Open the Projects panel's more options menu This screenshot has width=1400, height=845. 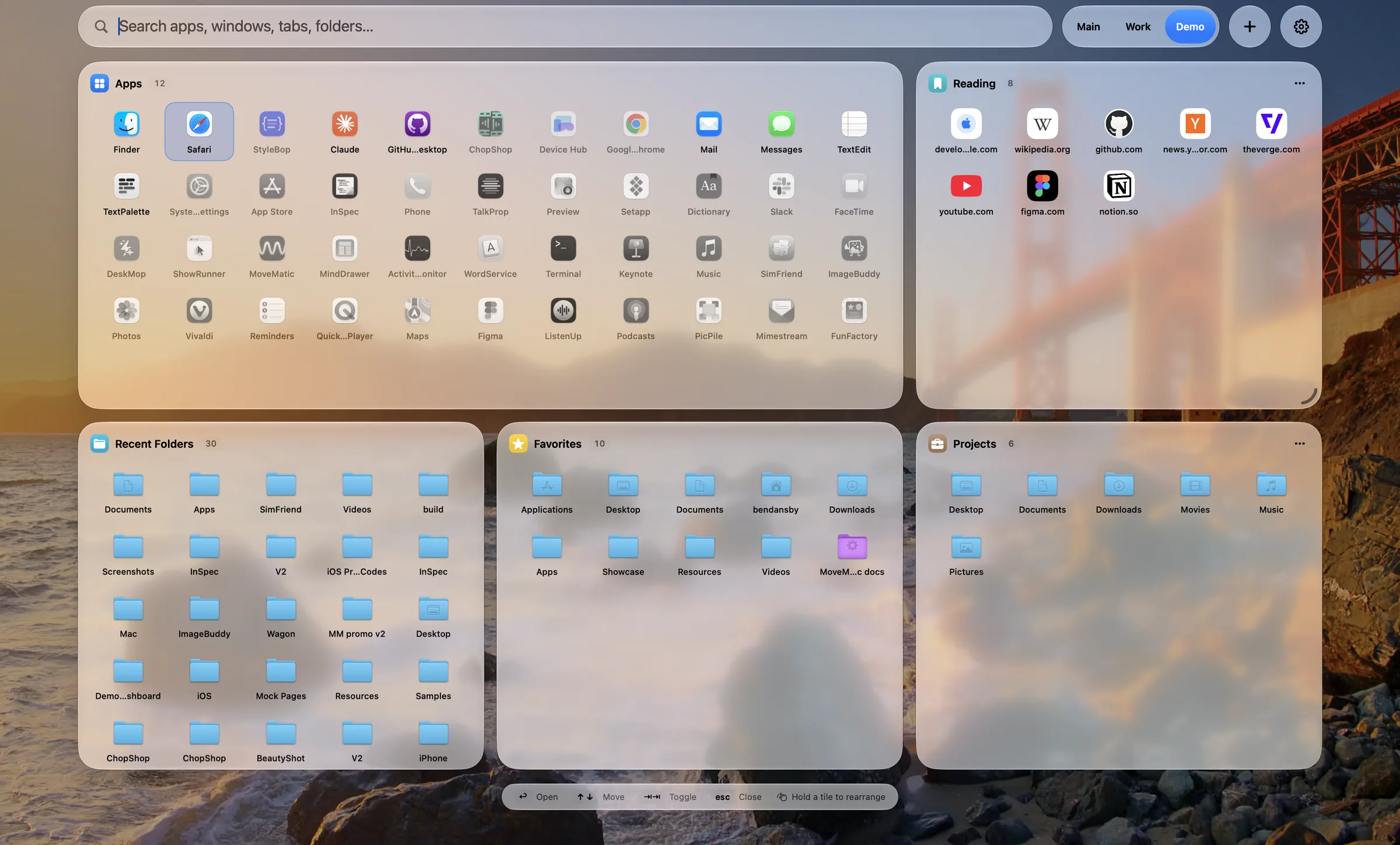click(x=1300, y=444)
